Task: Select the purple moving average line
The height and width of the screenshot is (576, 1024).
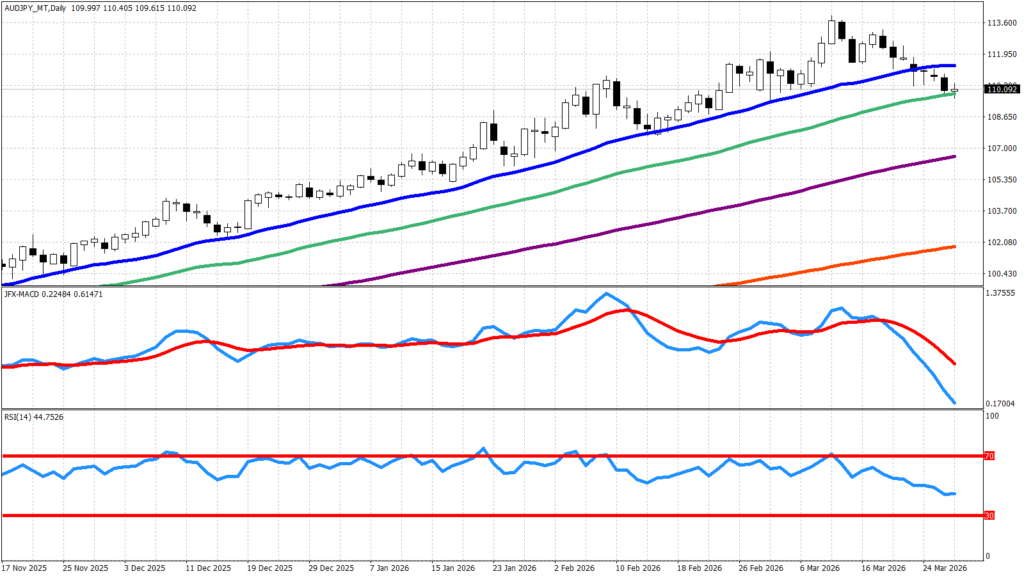Action: tap(700, 212)
